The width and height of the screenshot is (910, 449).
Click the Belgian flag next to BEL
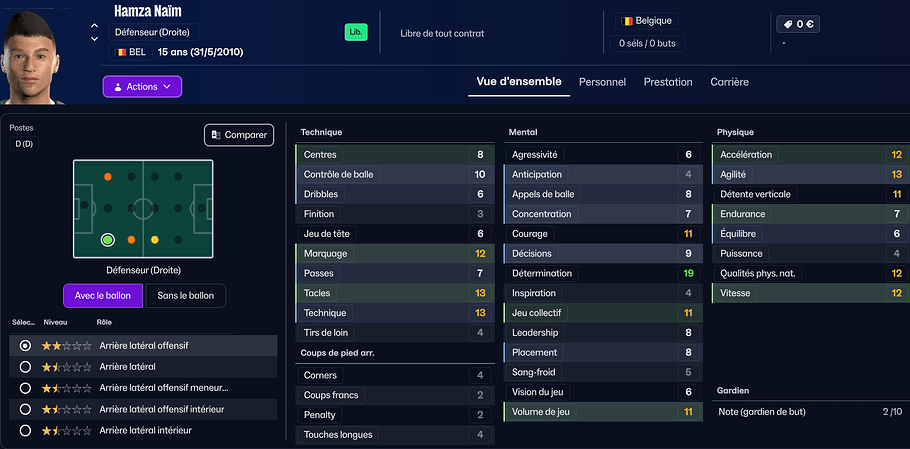[x=120, y=51]
